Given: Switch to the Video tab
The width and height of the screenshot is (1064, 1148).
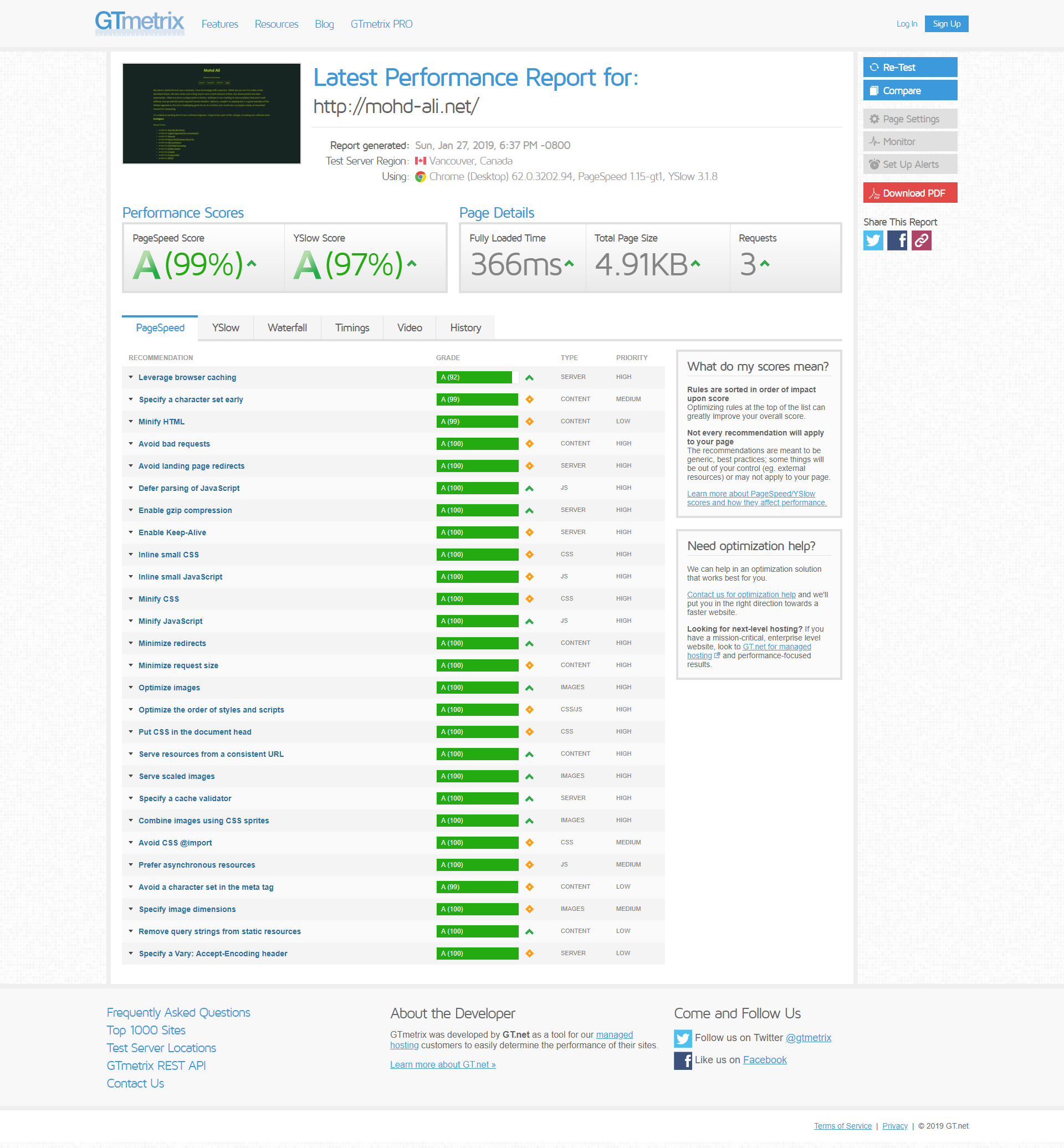Looking at the screenshot, I should click(x=410, y=327).
